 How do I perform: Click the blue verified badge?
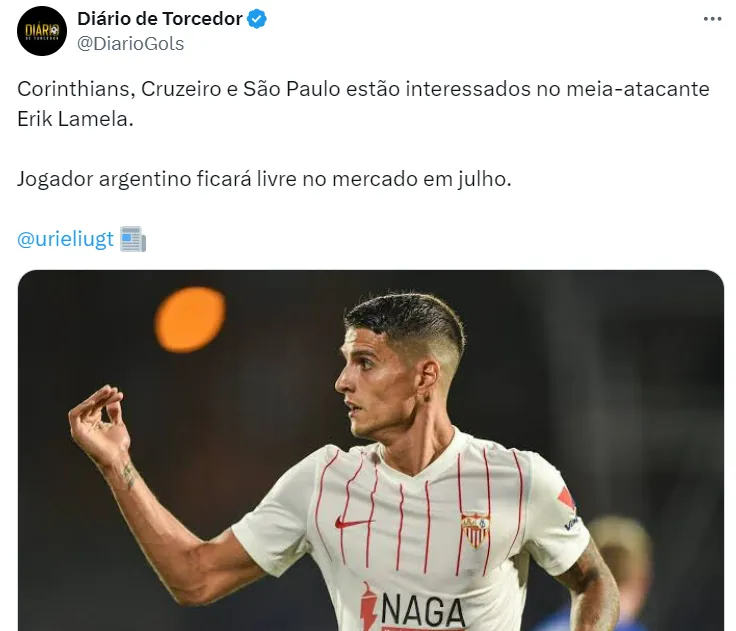(x=257, y=19)
